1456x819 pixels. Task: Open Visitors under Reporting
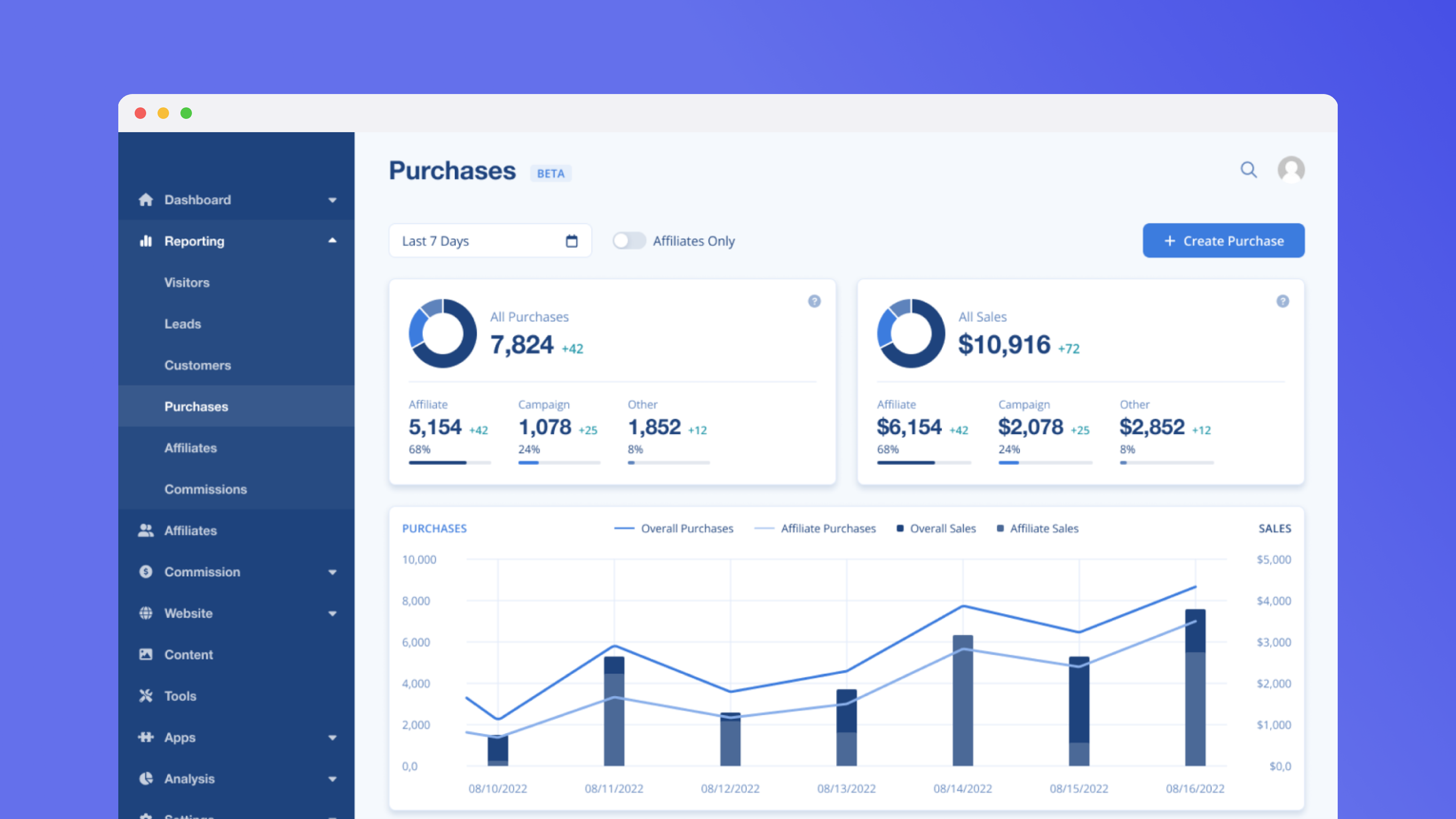[187, 282]
